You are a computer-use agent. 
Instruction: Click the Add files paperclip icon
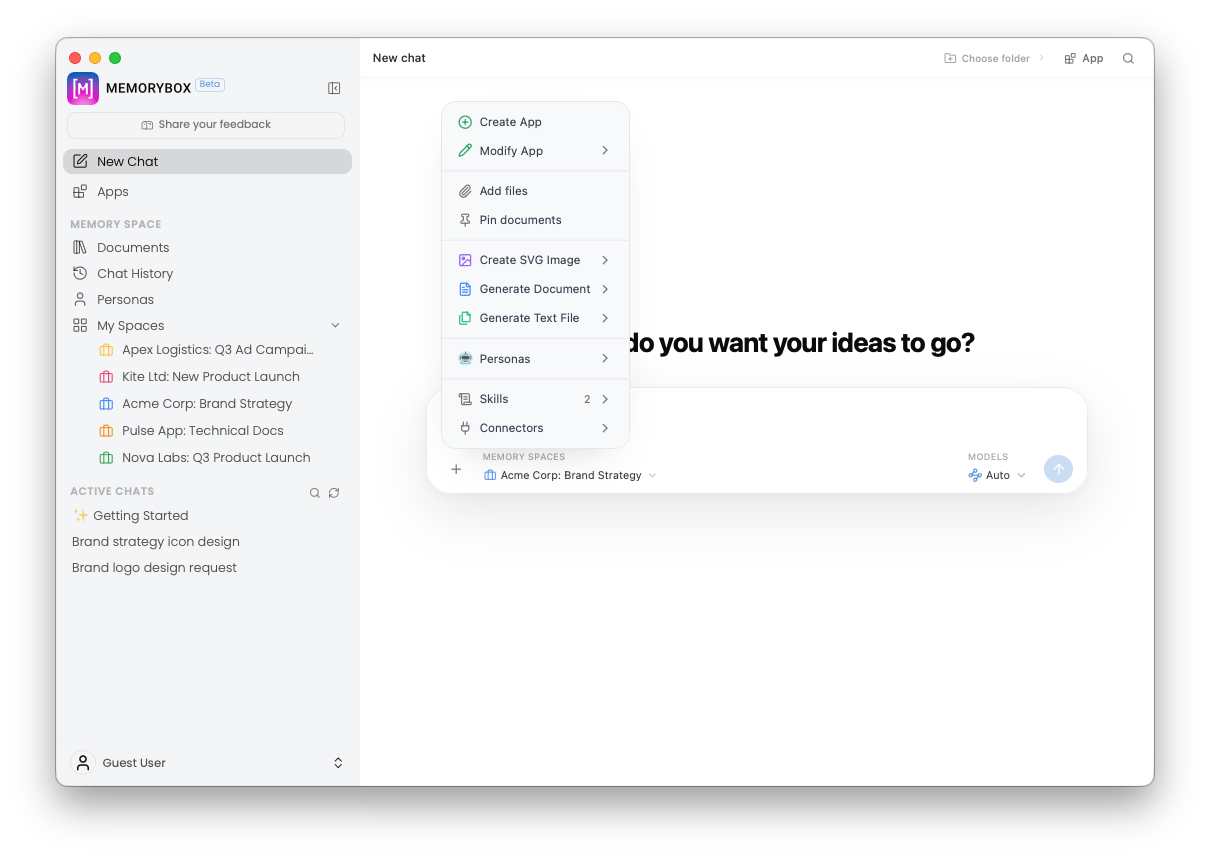(465, 191)
